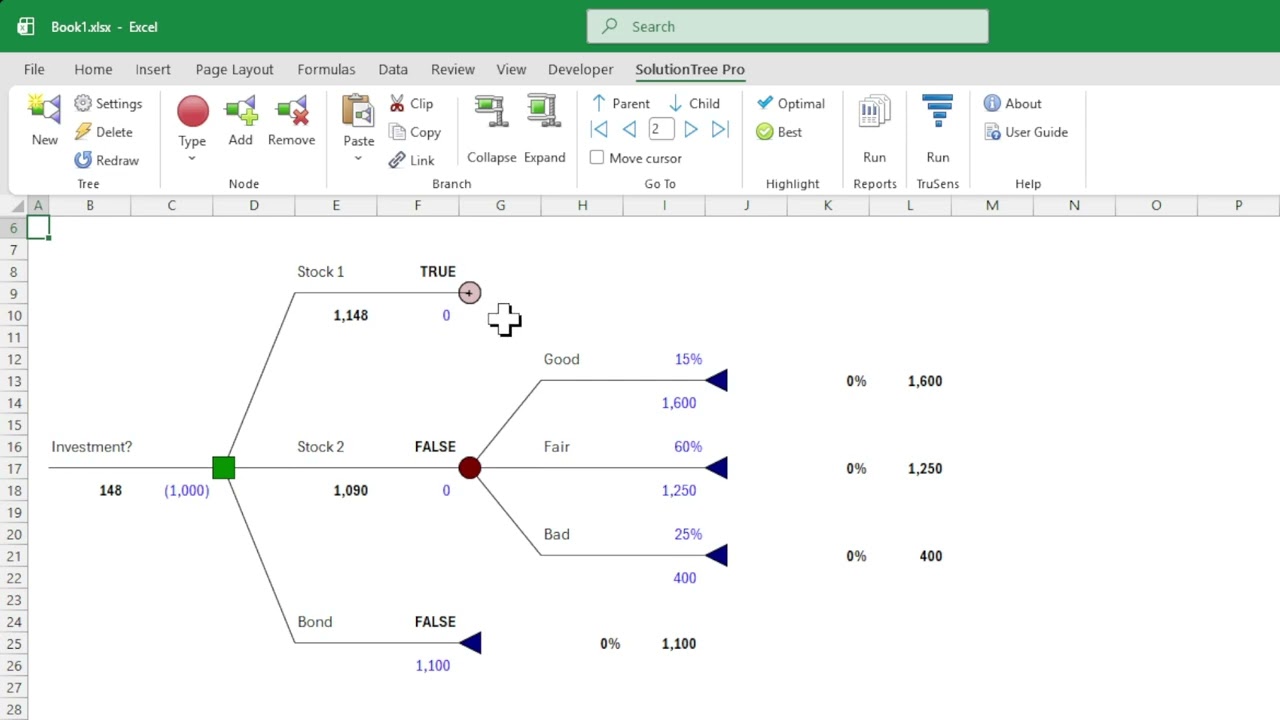The image size is (1280, 720).
Task: Jump to last node arrow
Action: click(x=720, y=129)
